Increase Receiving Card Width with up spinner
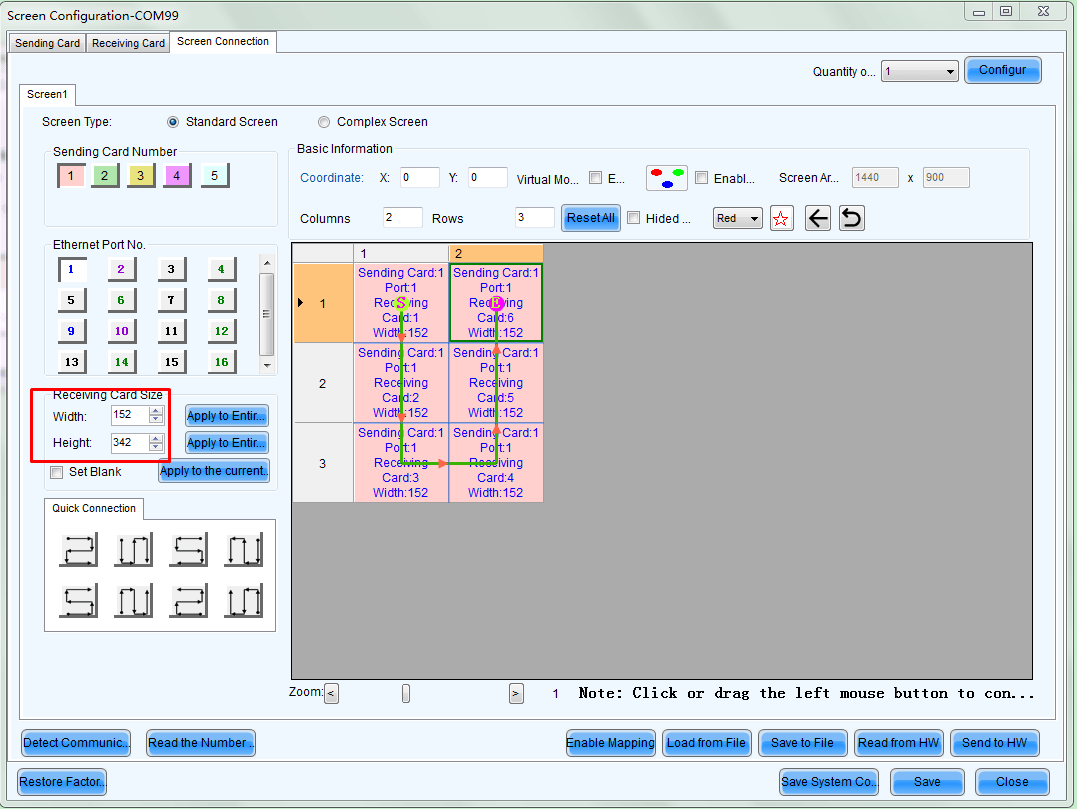 pyautogui.click(x=156, y=411)
